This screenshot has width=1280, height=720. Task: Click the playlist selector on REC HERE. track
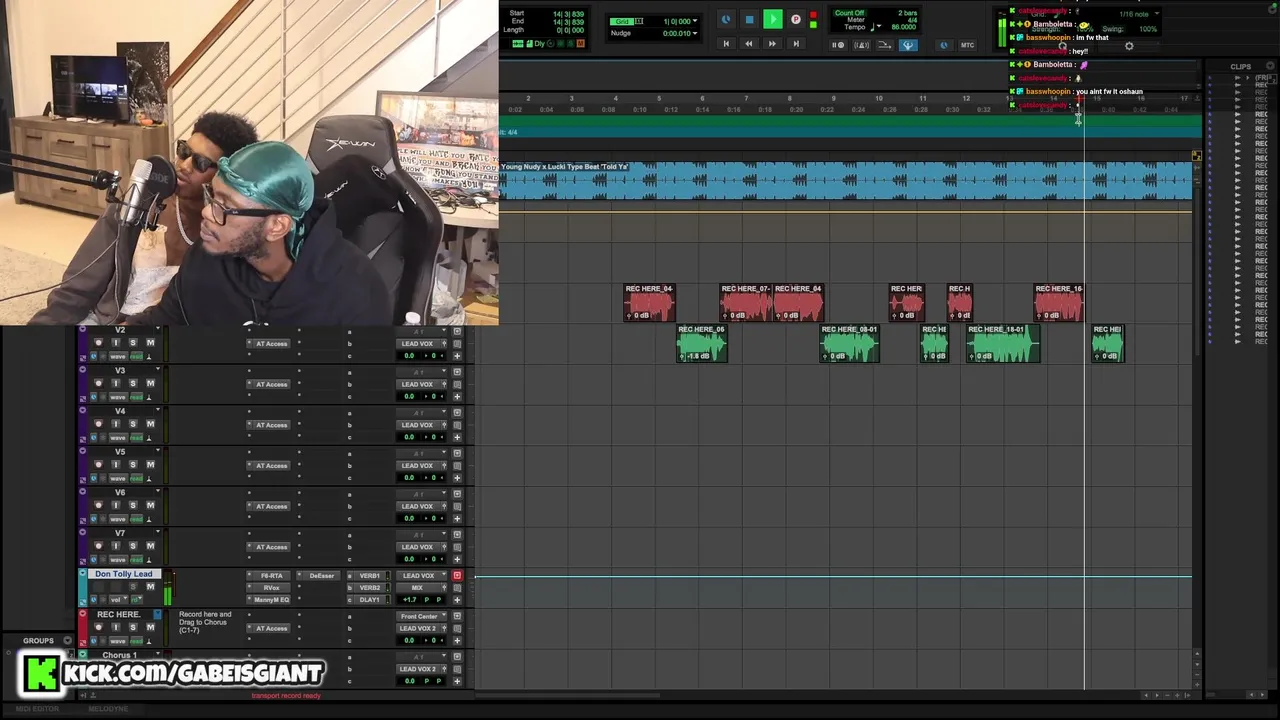pos(156,614)
